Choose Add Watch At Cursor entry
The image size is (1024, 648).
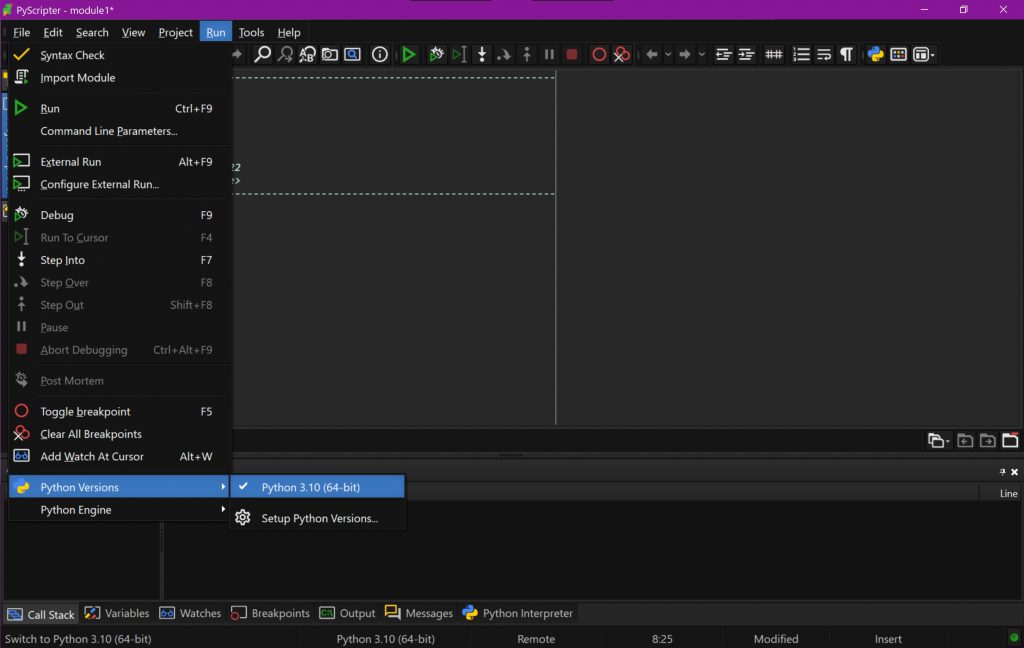point(120,457)
